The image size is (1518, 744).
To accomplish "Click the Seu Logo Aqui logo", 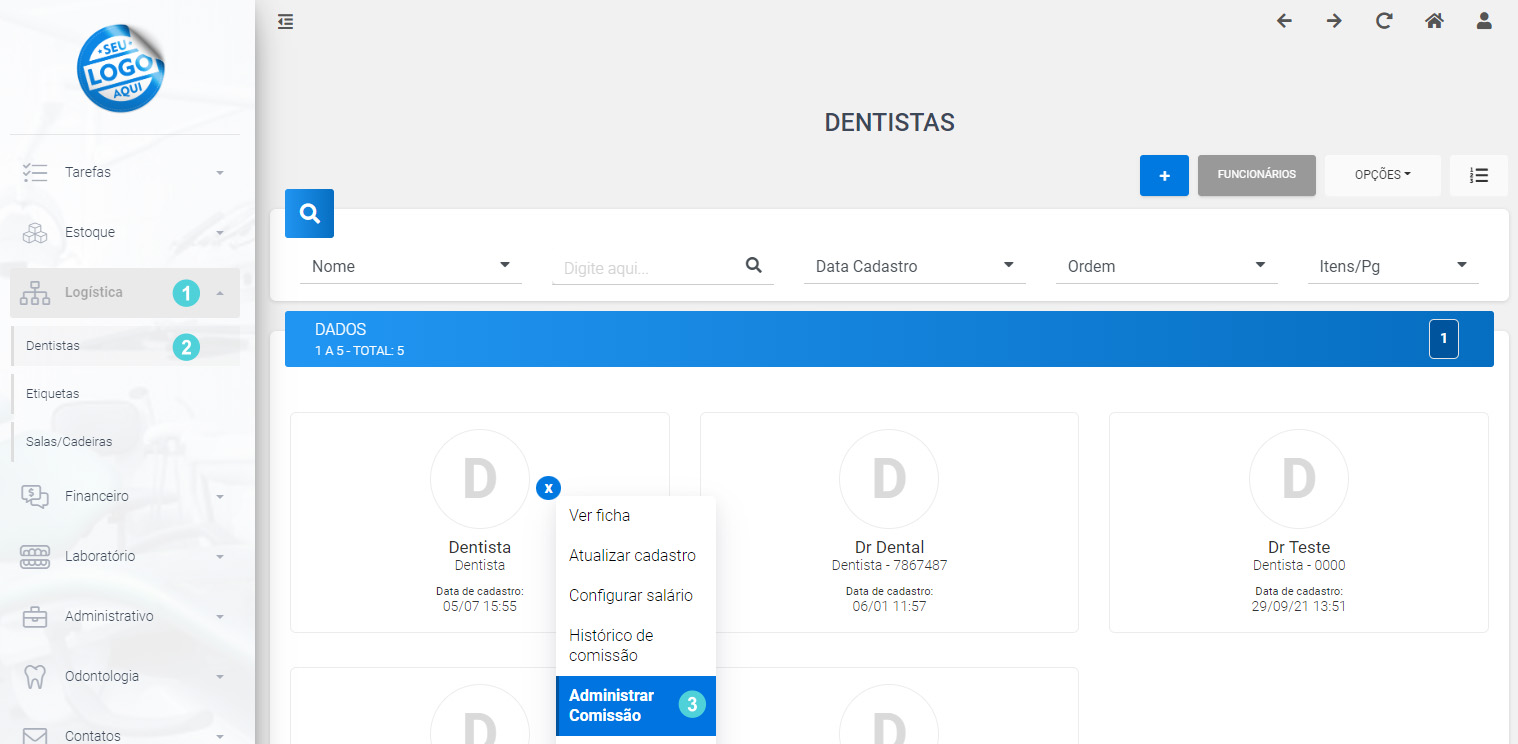I will 121,68.
